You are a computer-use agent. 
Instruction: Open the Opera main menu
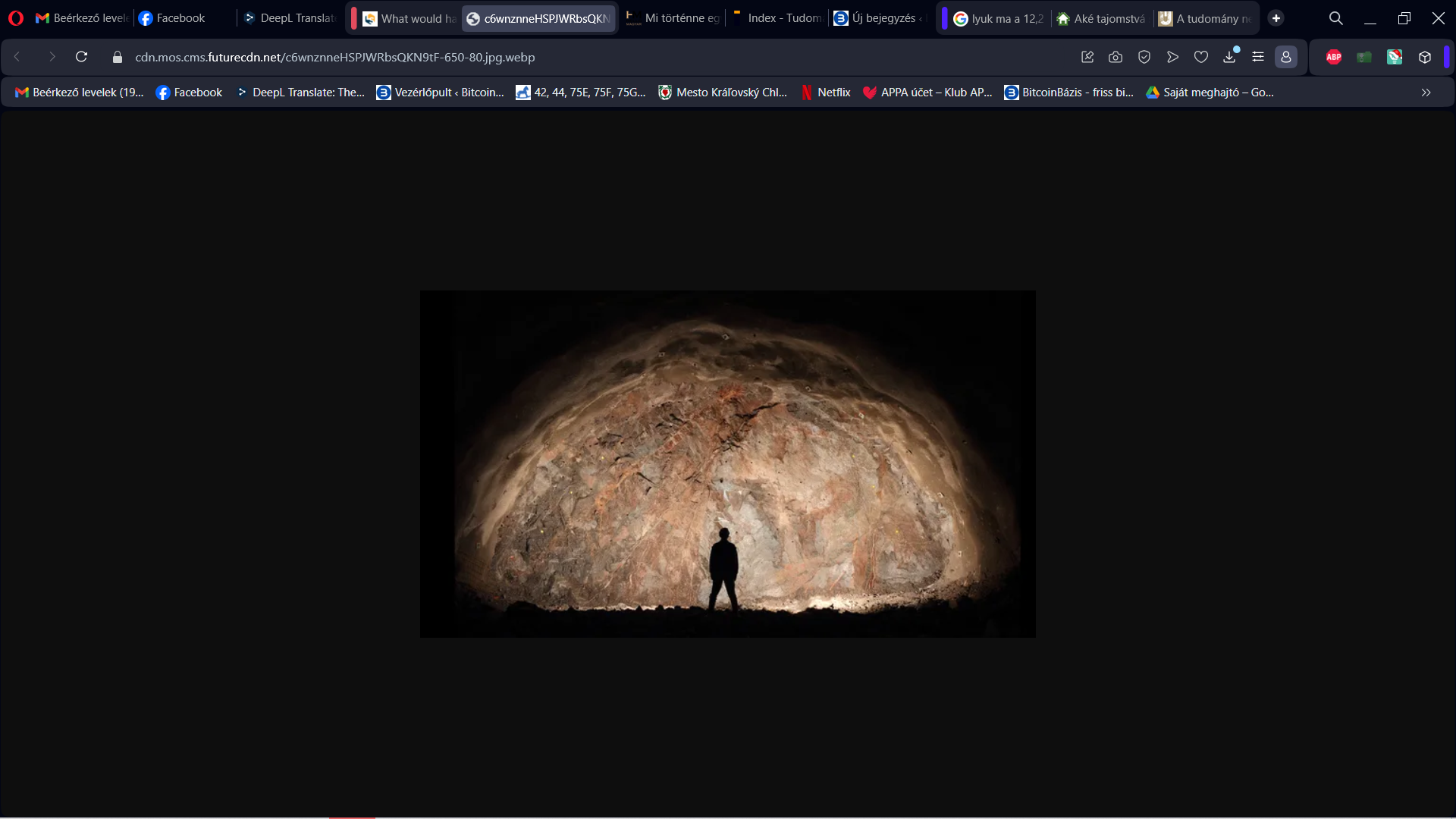point(16,18)
